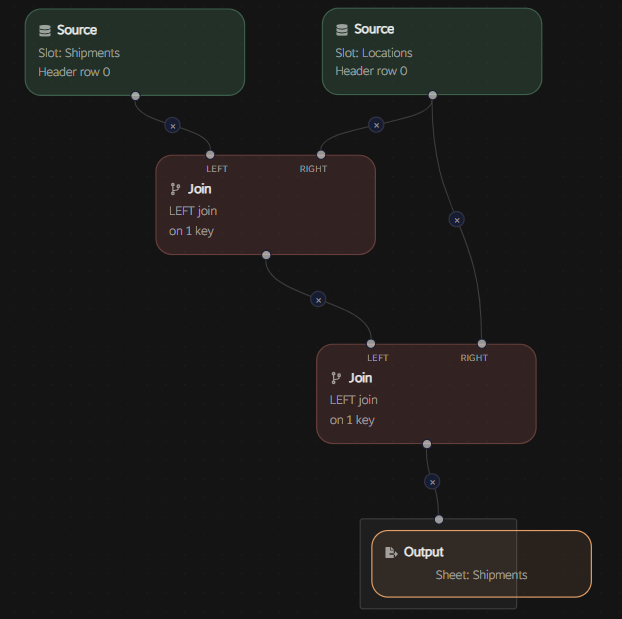Click 'Header row 0' on Locations Source

point(371,71)
